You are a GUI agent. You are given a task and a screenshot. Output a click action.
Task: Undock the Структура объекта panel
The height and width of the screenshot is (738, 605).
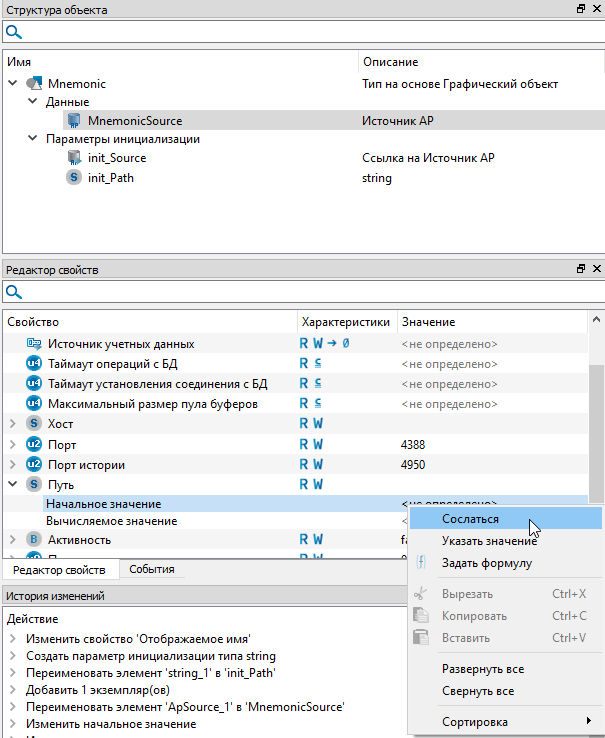click(581, 9)
